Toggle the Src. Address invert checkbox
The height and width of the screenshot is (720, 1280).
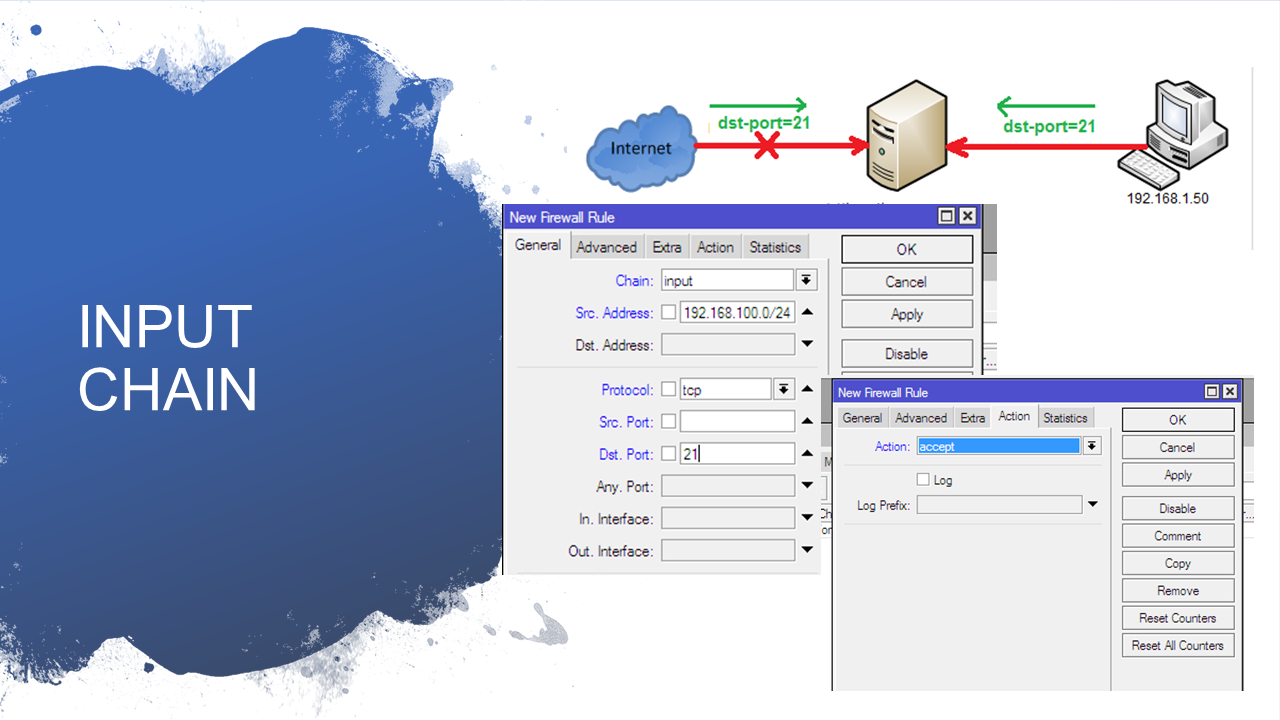click(668, 313)
